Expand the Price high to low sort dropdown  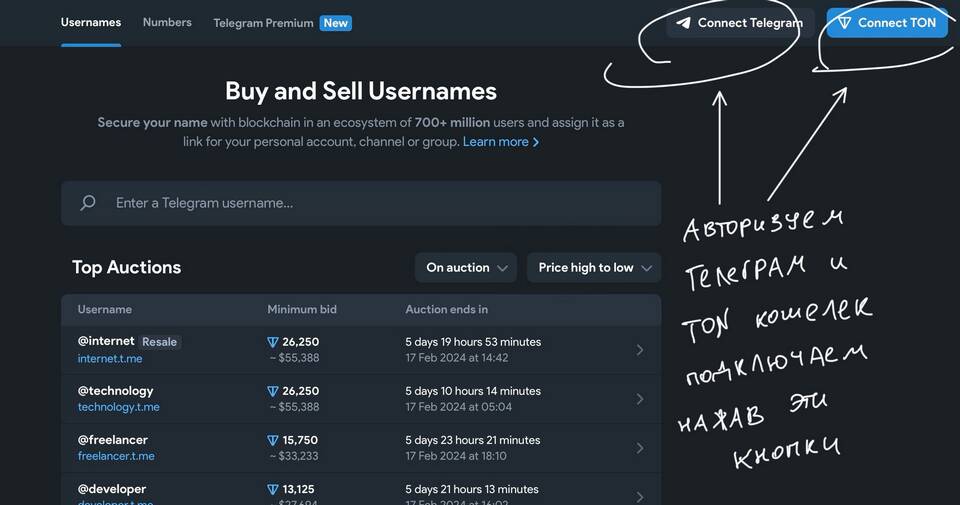tap(594, 267)
